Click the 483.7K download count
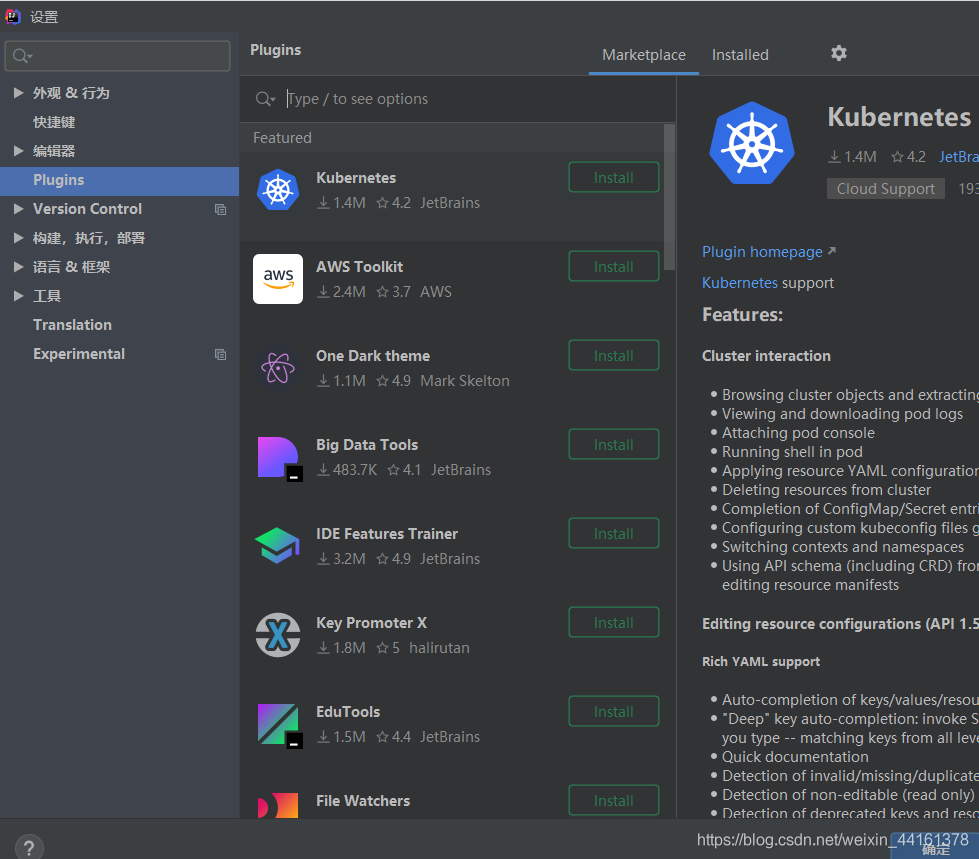The width and height of the screenshot is (979, 859). pyautogui.click(x=355, y=469)
